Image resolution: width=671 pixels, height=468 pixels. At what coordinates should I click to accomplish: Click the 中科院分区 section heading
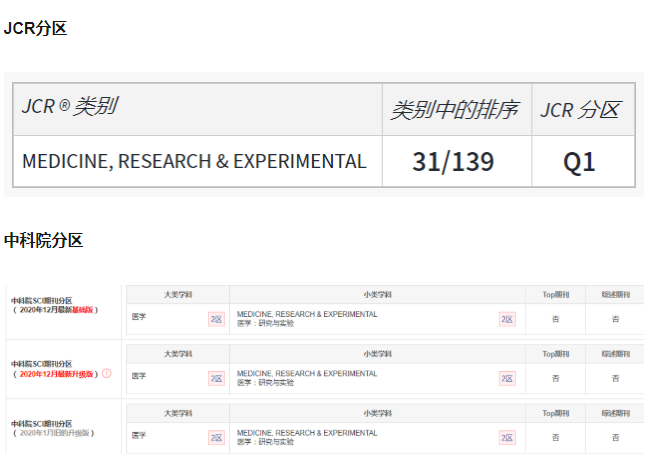[43, 240]
